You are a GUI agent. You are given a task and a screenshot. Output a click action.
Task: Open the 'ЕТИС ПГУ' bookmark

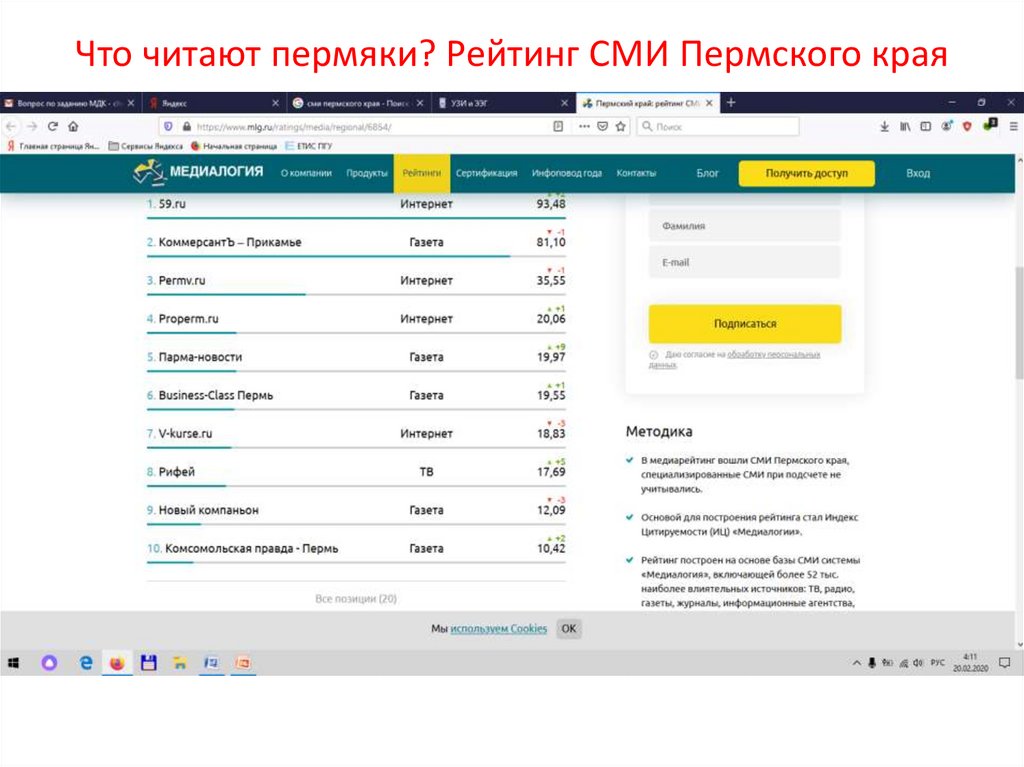[309, 146]
